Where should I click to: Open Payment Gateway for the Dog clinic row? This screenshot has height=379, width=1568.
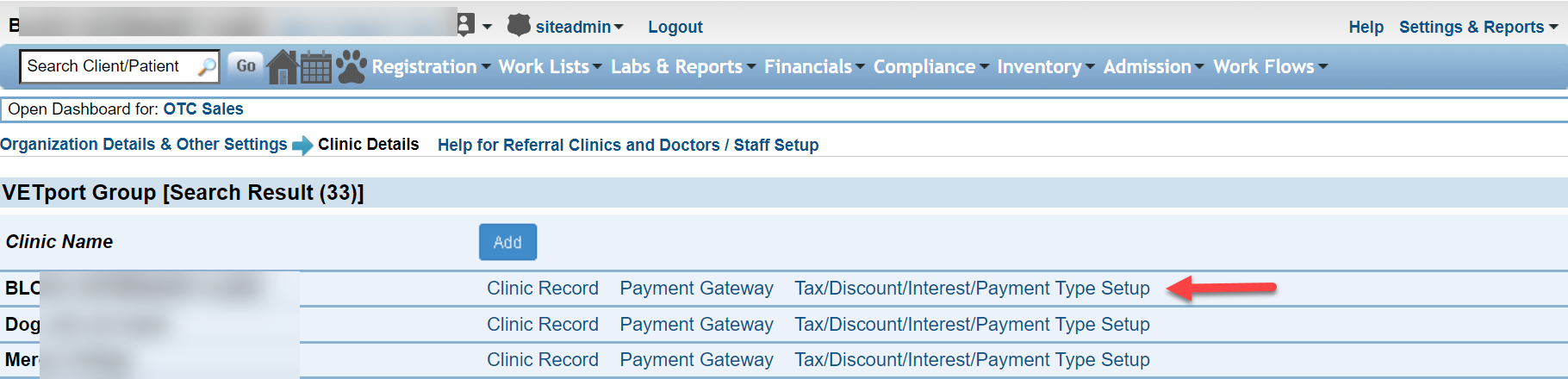[696, 325]
